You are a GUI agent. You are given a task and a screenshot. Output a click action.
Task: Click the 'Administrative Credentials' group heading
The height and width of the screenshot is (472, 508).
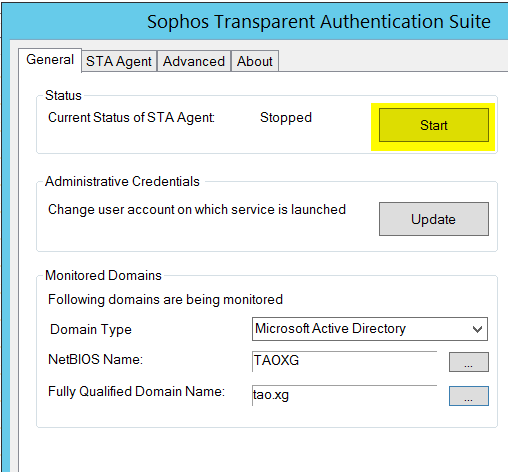(x=122, y=182)
